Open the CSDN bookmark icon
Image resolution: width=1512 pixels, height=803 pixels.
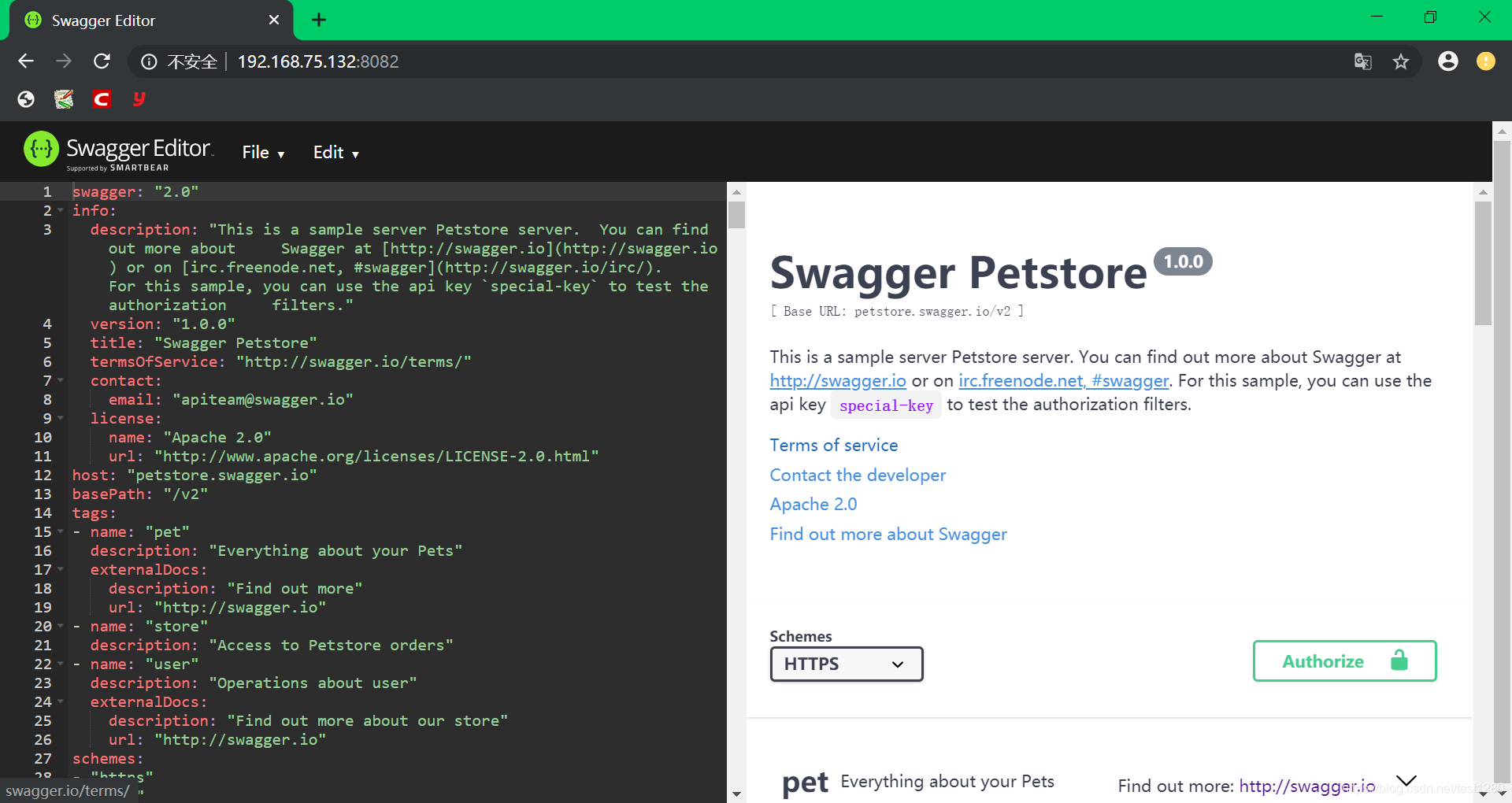point(101,99)
